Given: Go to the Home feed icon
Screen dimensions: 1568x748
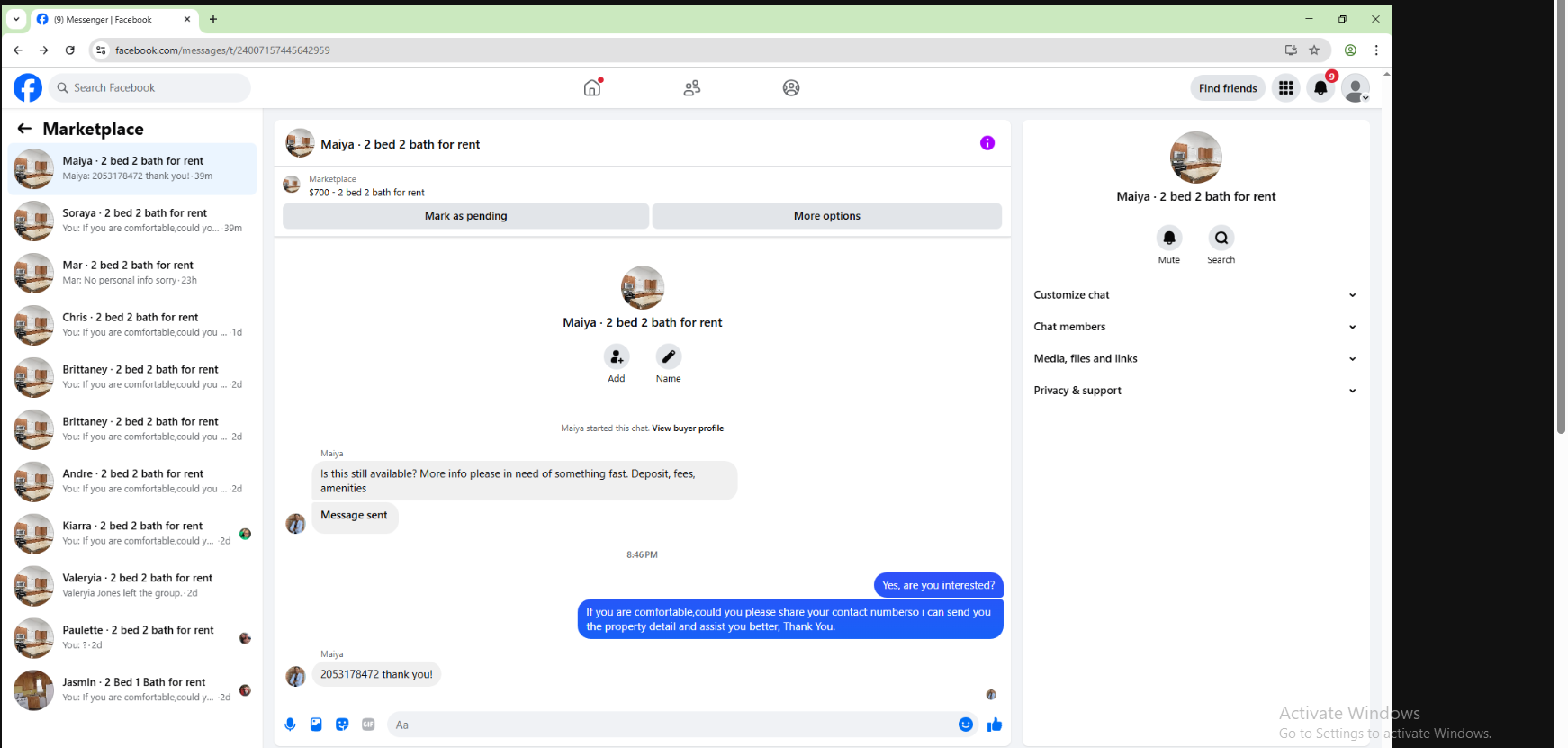Looking at the screenshot, I should 592,87.
